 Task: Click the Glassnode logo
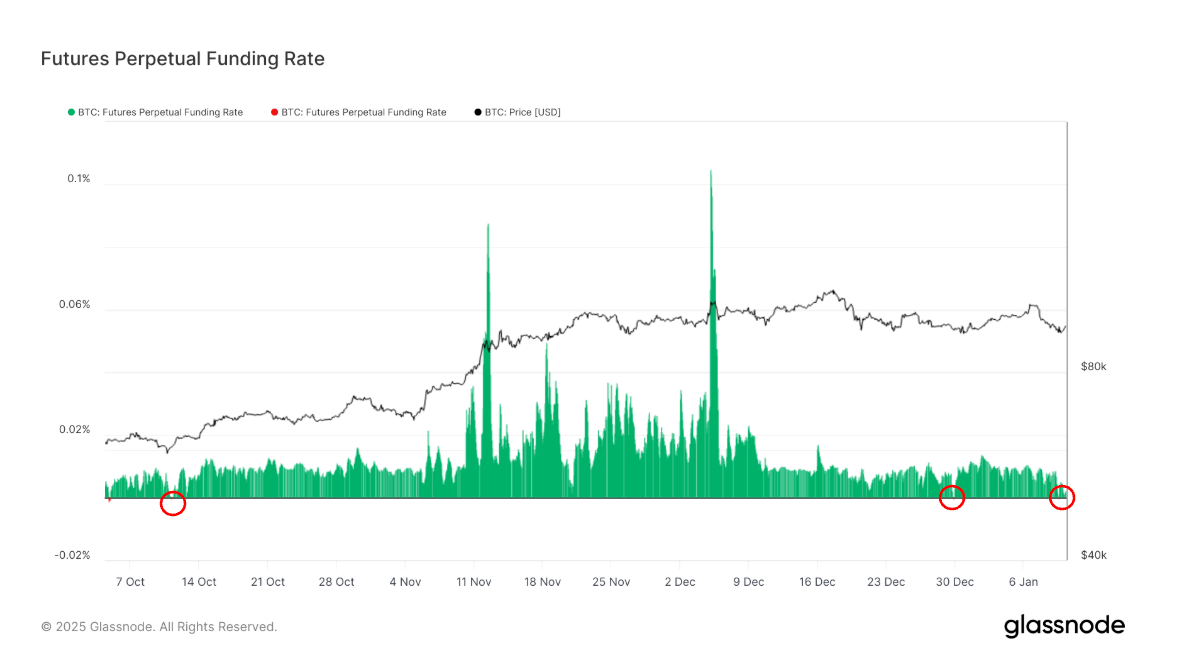[1064, 626]
